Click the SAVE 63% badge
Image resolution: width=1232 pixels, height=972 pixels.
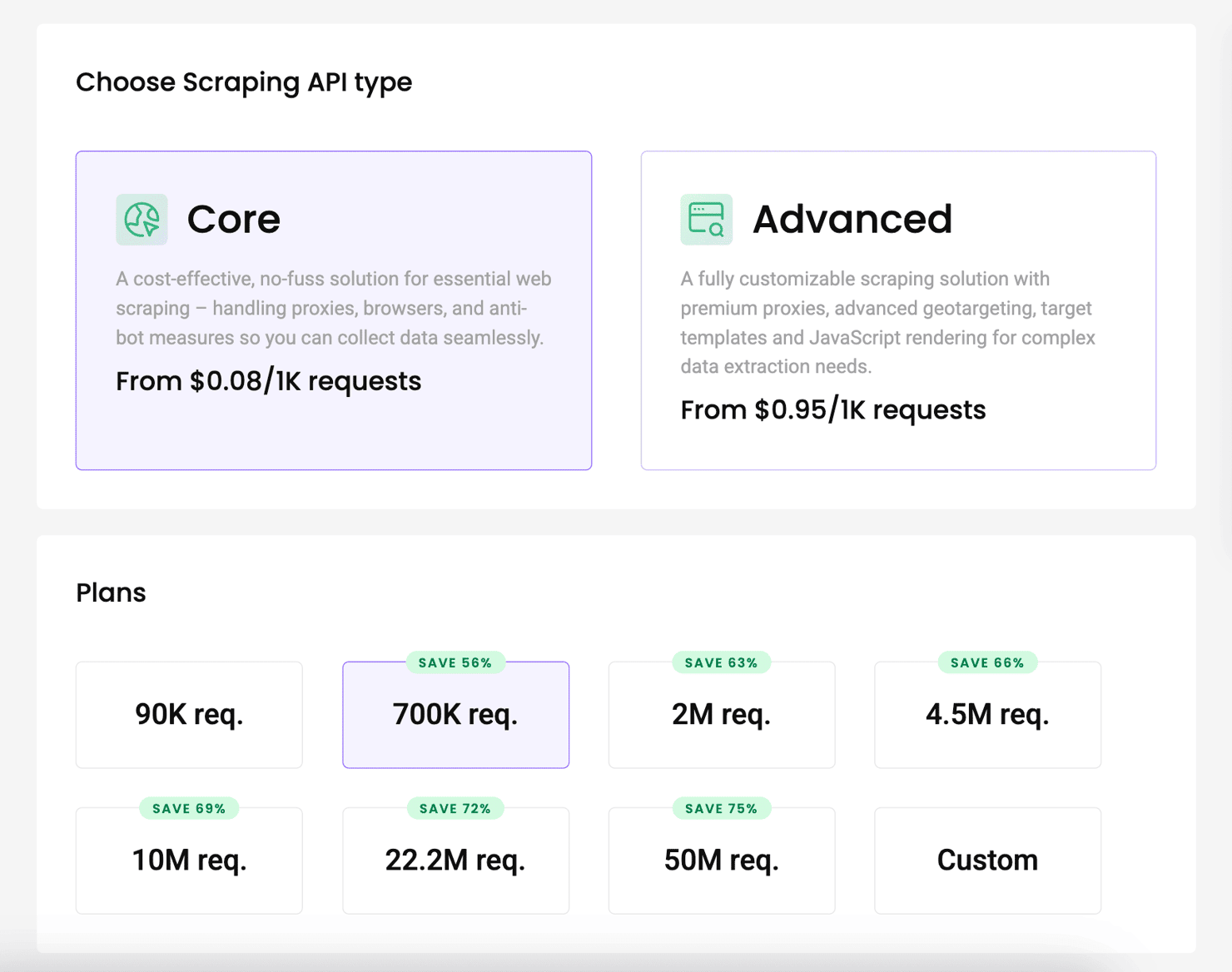(x=721, y=663)
